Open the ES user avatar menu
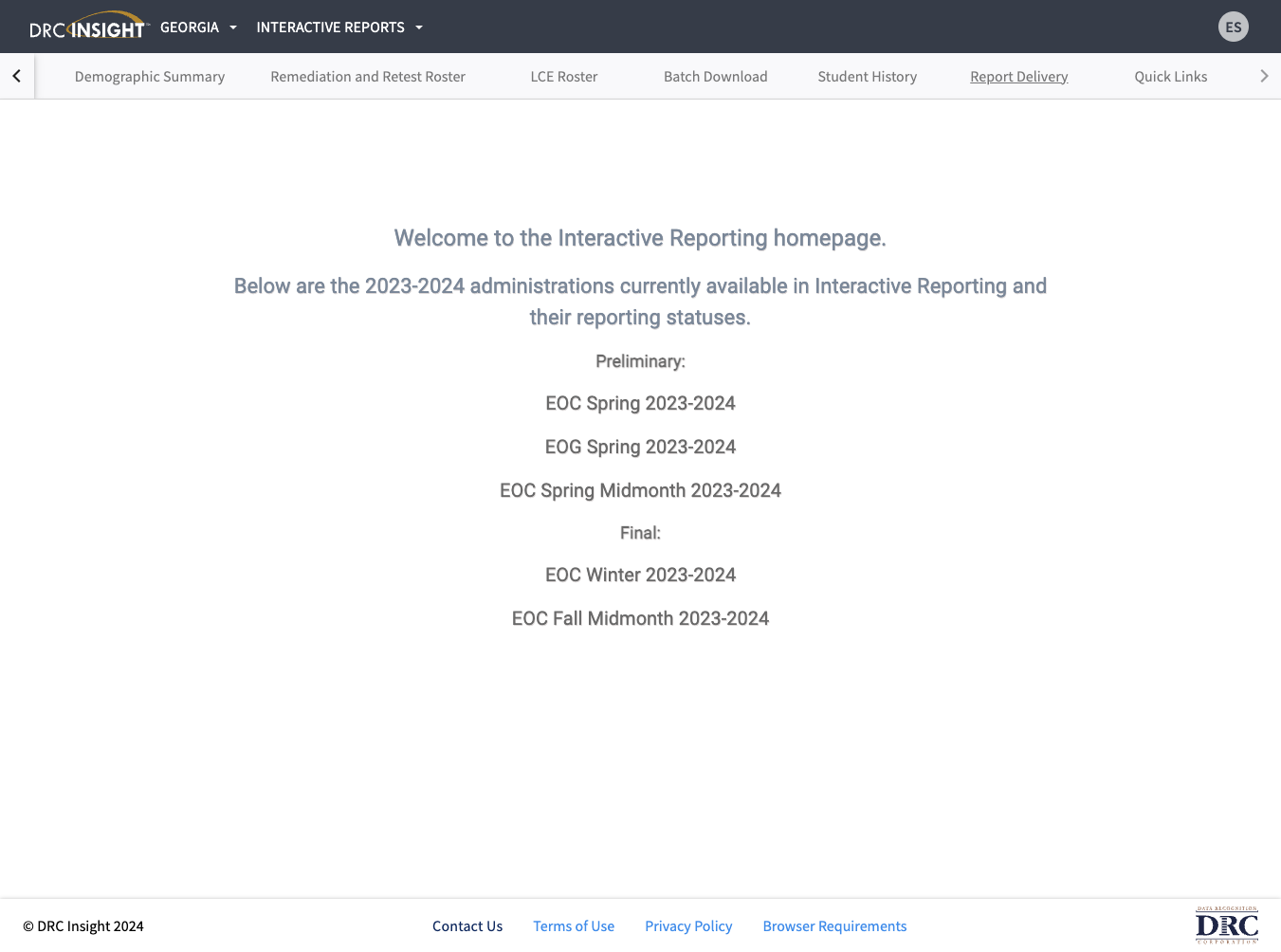Screen dimensions: 1281x952 pos(1233,27)
